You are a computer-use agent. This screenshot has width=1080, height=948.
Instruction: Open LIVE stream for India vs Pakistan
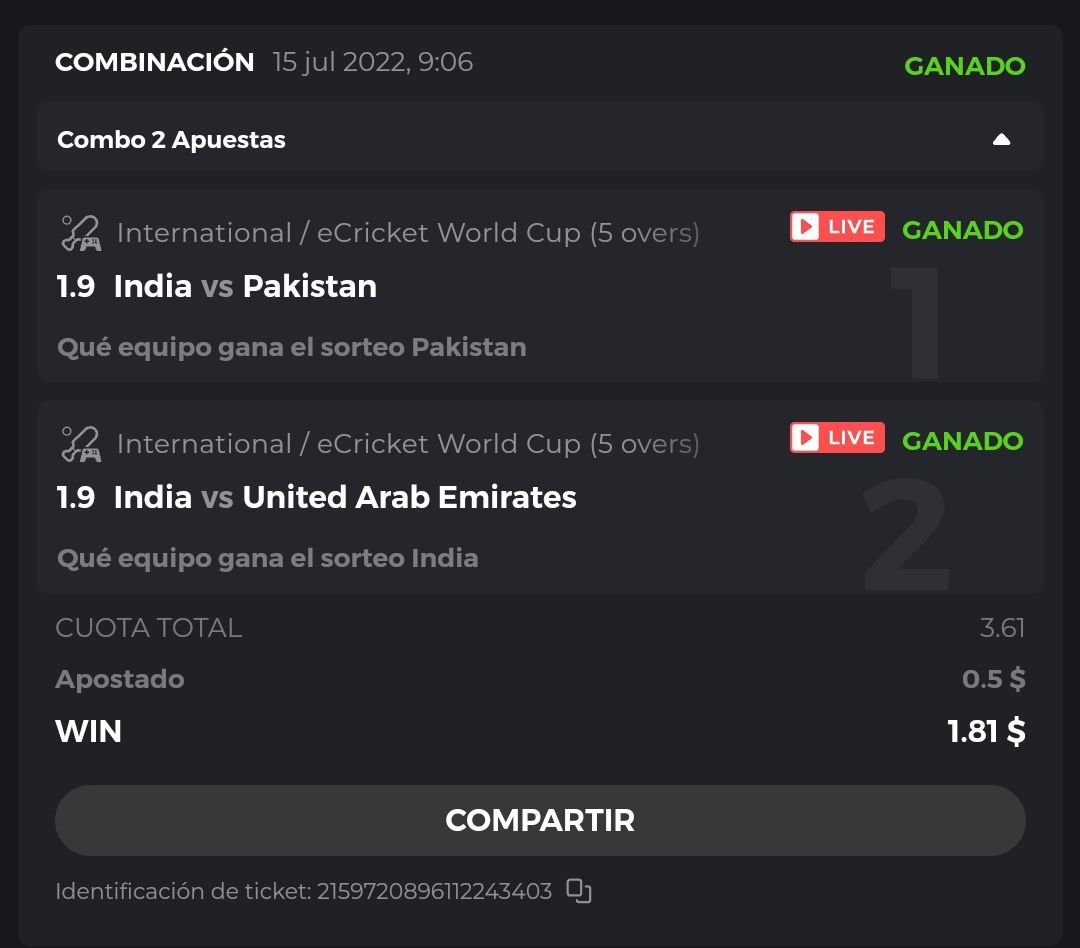pos(836,227)
